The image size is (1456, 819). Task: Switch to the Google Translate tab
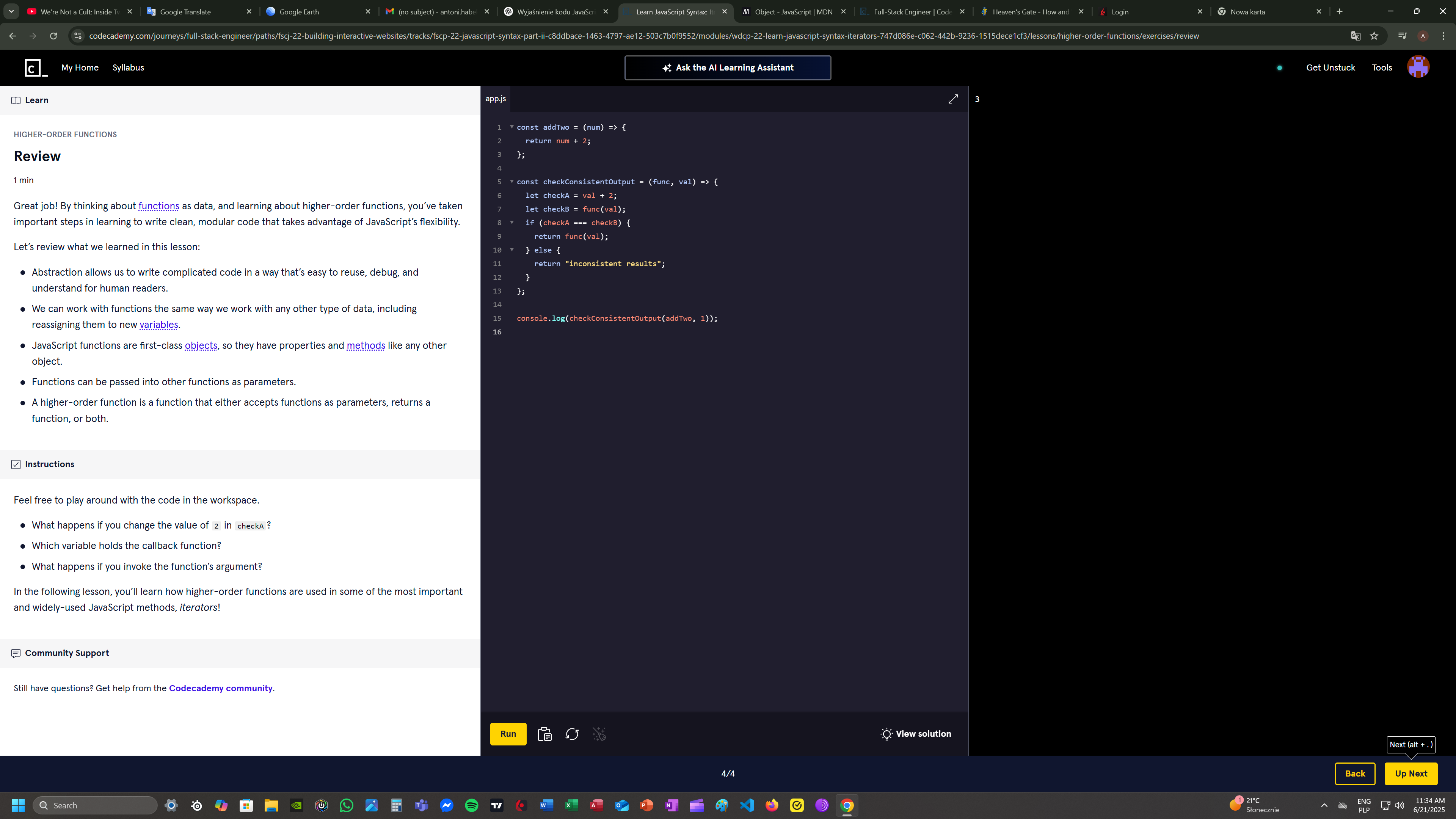coord(185,12)
